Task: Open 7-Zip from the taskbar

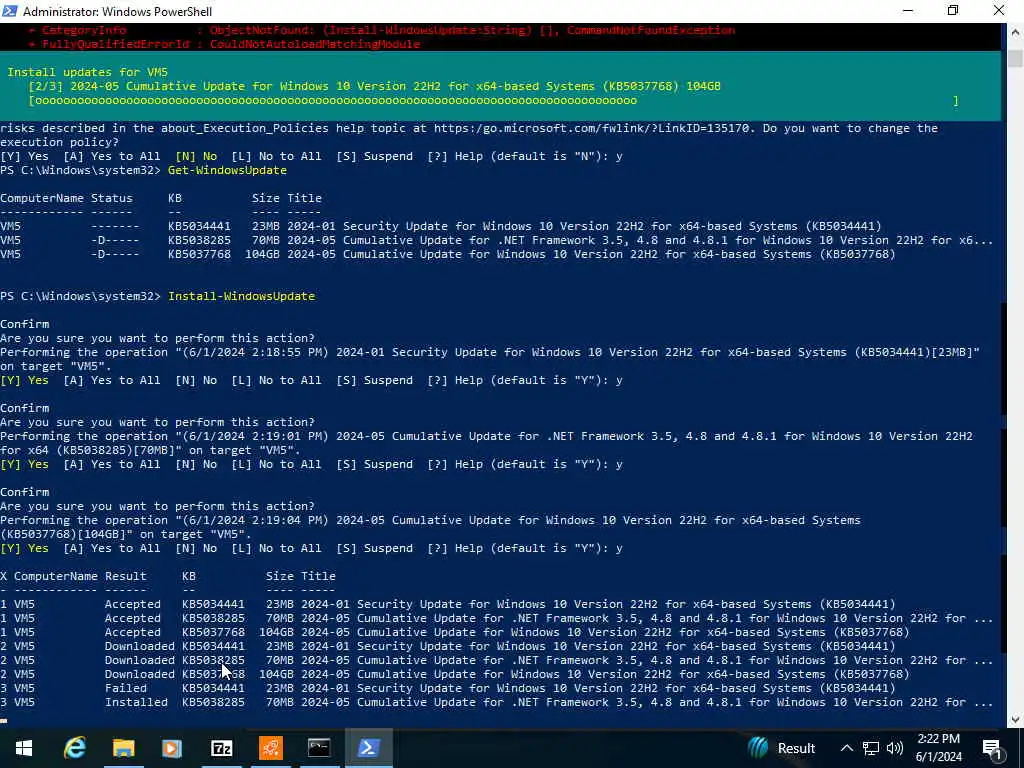Action: [x=221, y=748]
